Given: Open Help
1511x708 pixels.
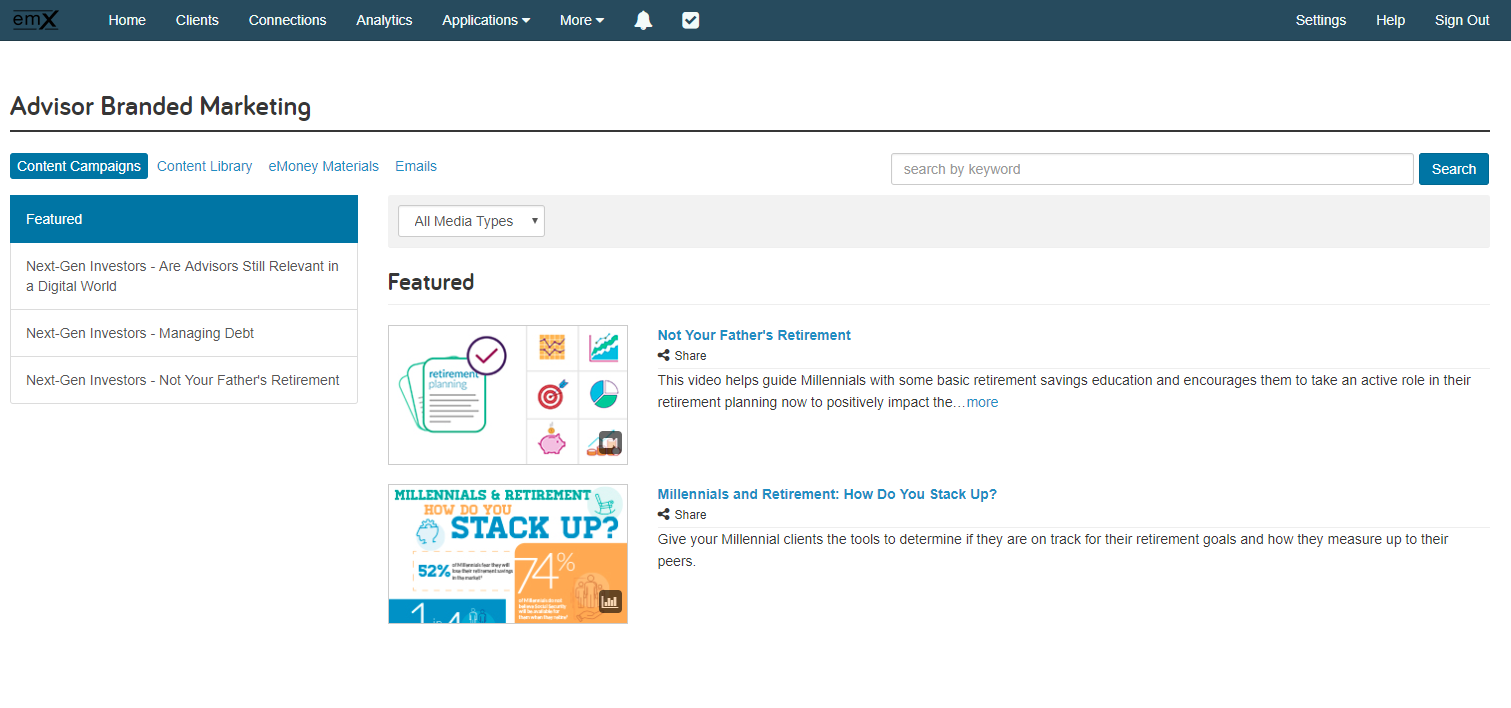Looking at the screenshot, I should [x=1390, y=20].
